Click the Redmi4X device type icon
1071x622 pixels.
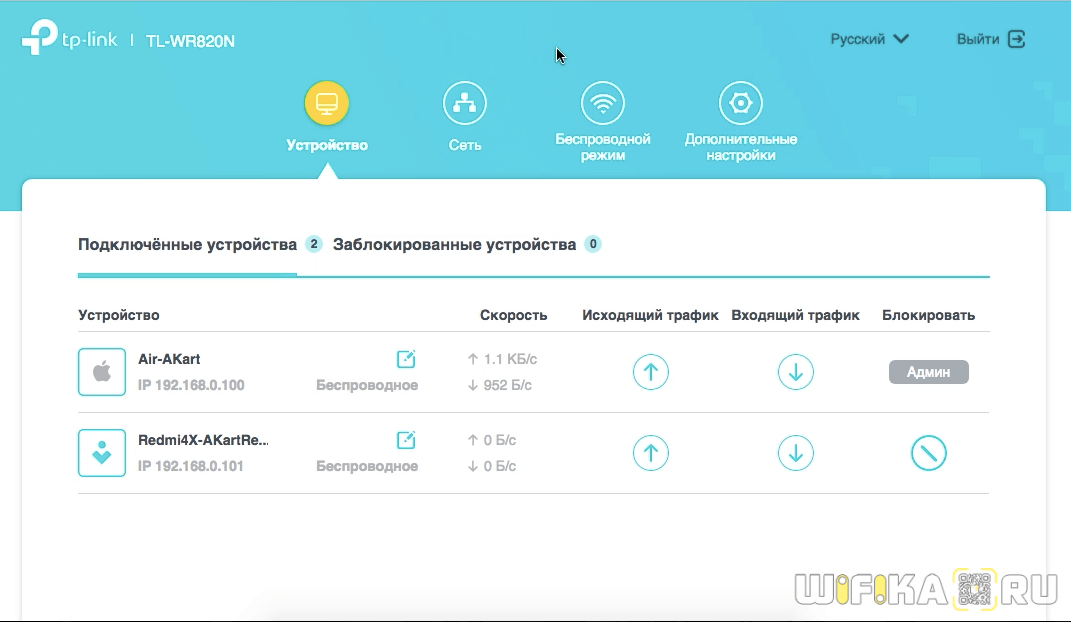click(x=102, y=453)
